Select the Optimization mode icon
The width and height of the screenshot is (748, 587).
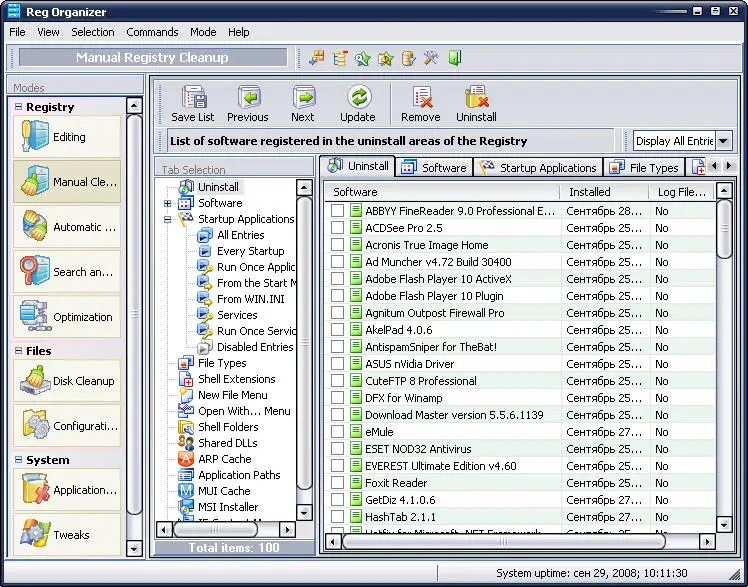pos(66,317)
